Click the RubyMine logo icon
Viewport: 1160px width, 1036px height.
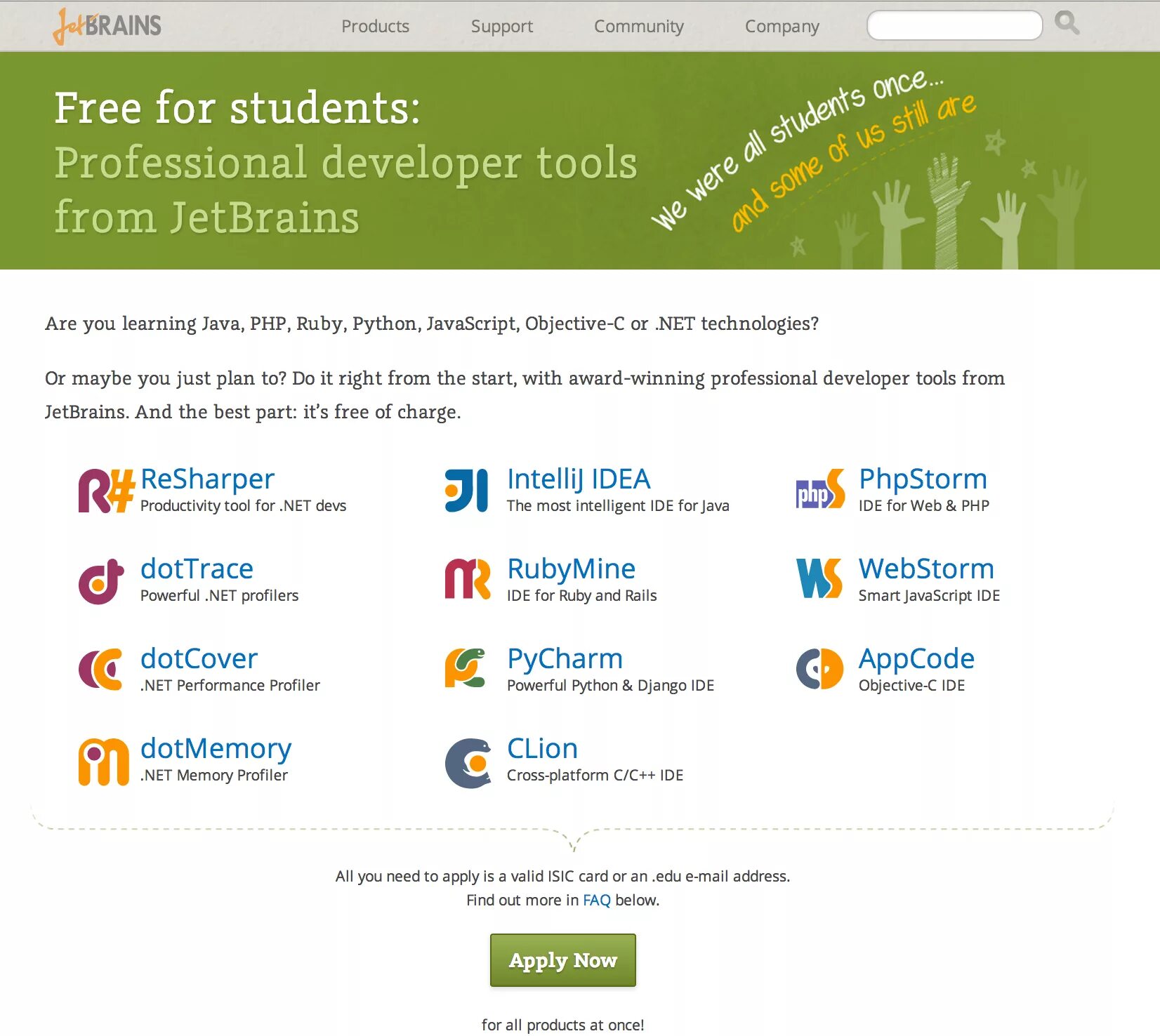coord(467,579)
